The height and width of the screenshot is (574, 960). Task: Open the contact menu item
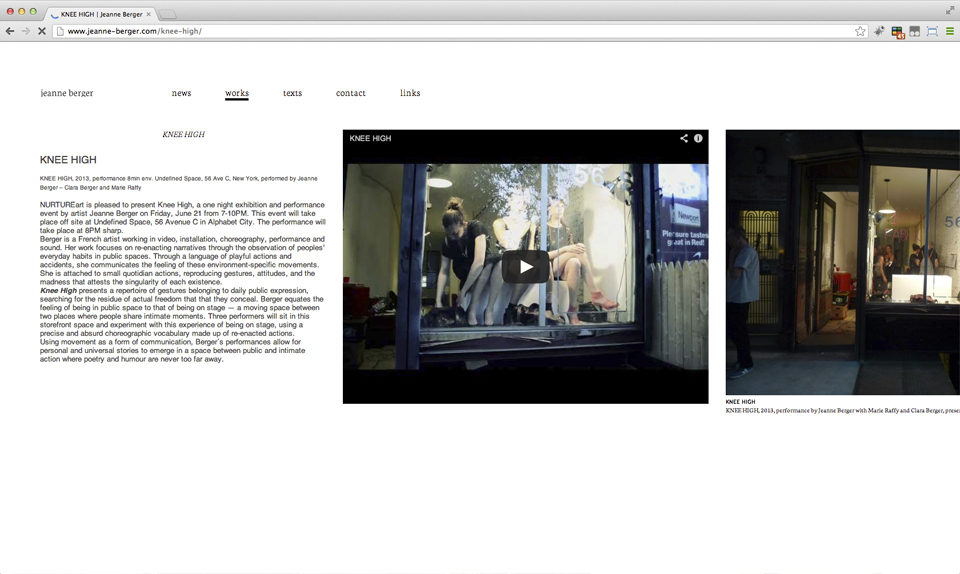click(351, 93)
